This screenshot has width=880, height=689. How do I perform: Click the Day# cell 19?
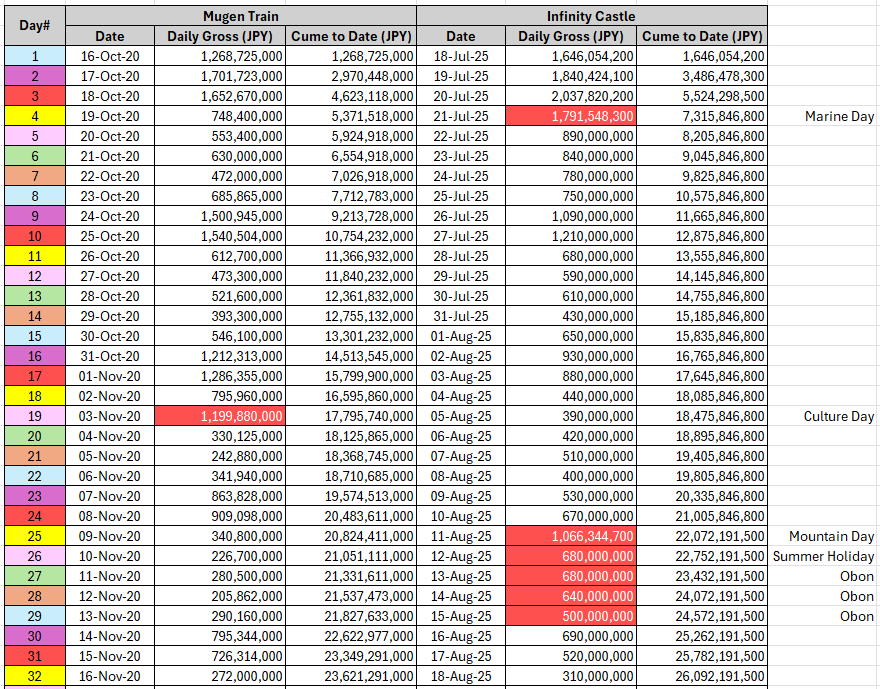35,416
